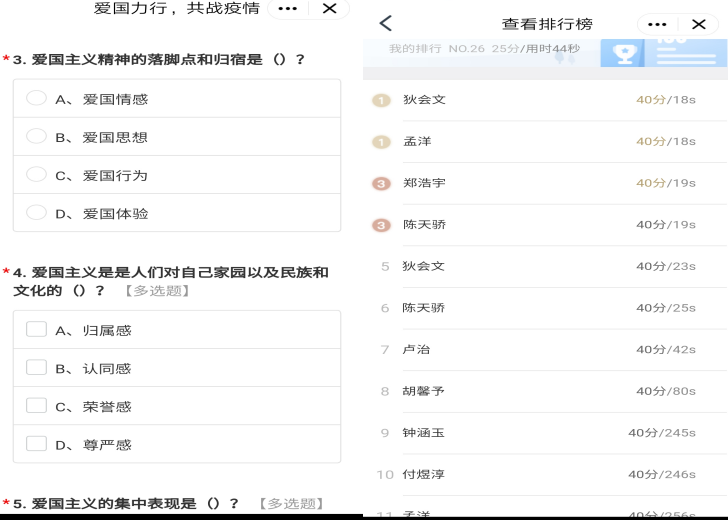The height and width of the screenshot is (520, 728).
Task: Tick the C 荣誉感 checkbox
Action: [36, 406]
